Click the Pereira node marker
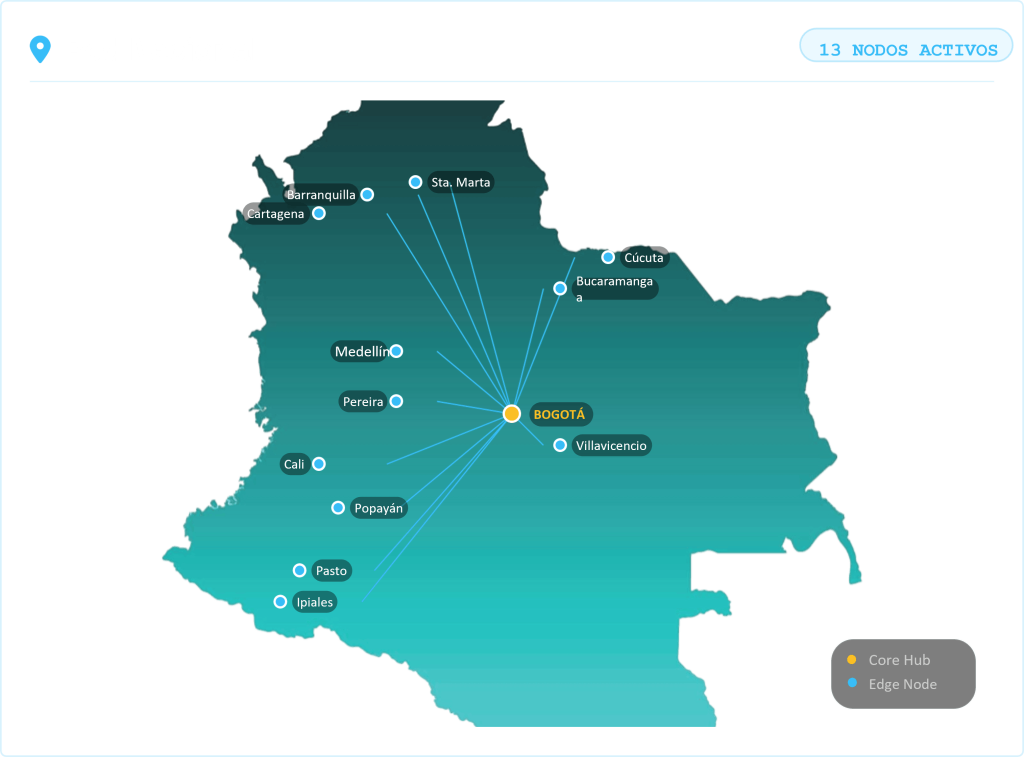Viewport: 1024px width, 757px height. [396, 401]
